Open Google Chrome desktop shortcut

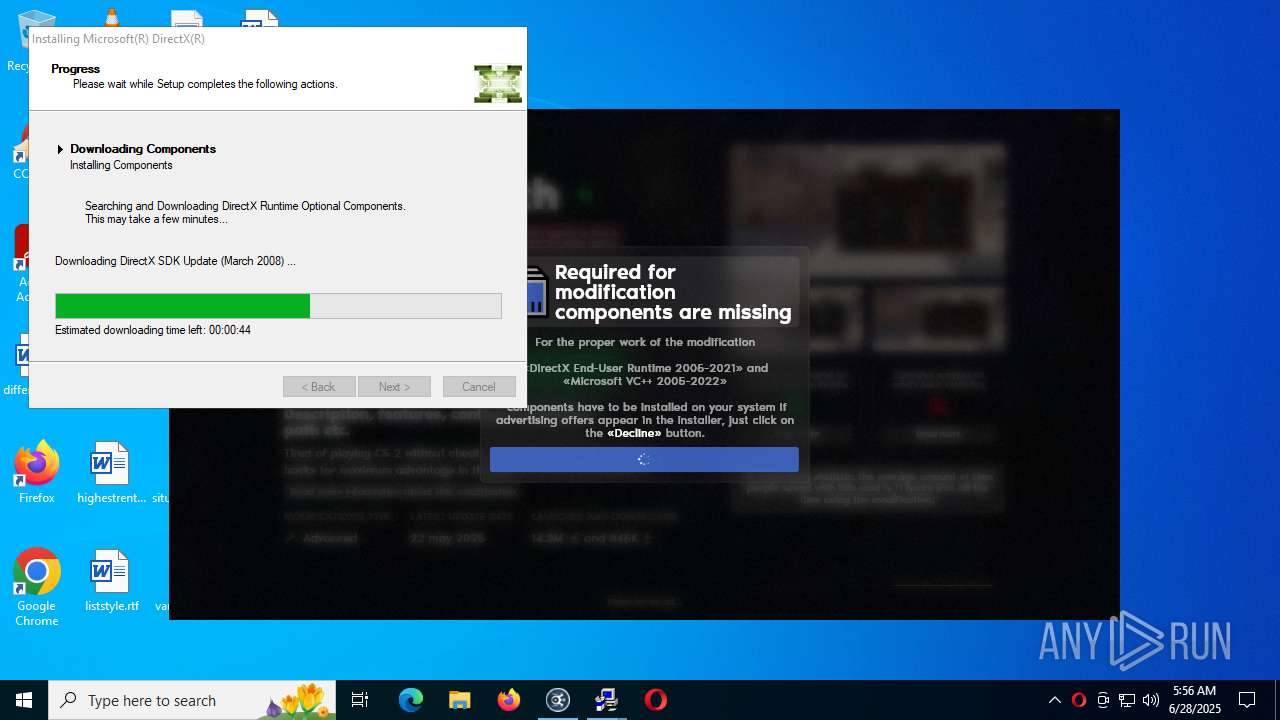37,588
